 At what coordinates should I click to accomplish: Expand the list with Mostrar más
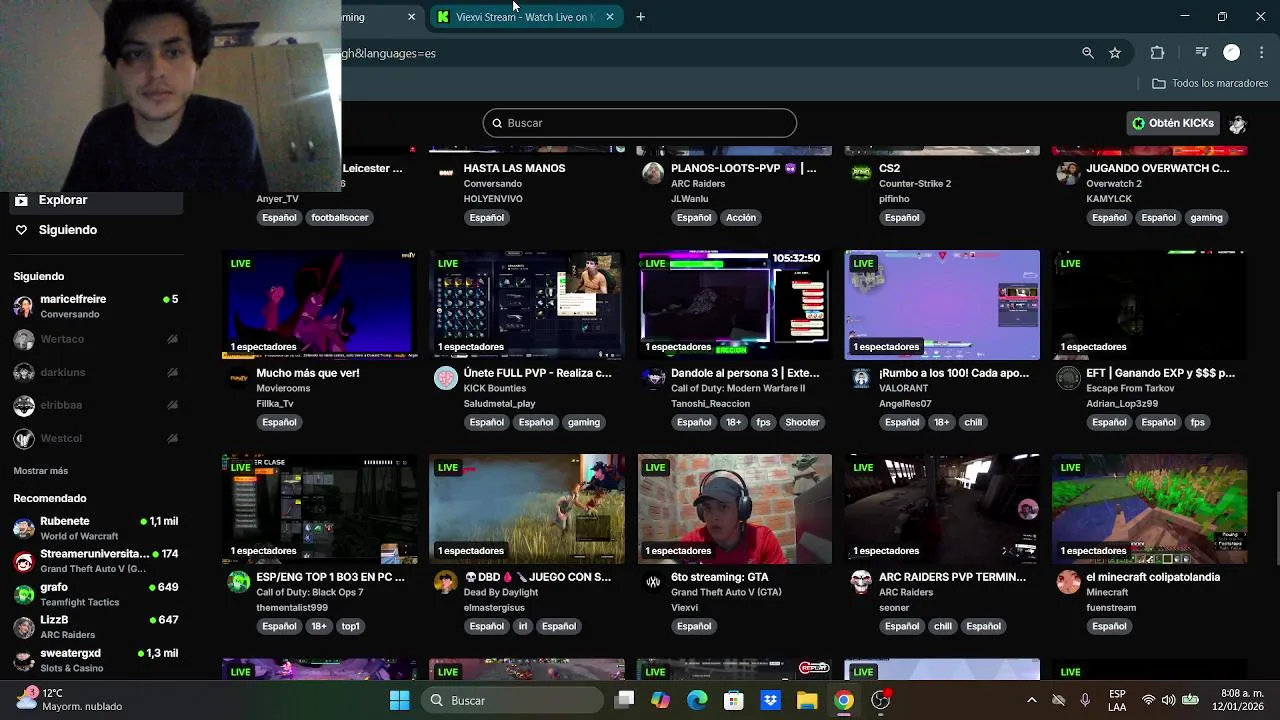point(41,471)
